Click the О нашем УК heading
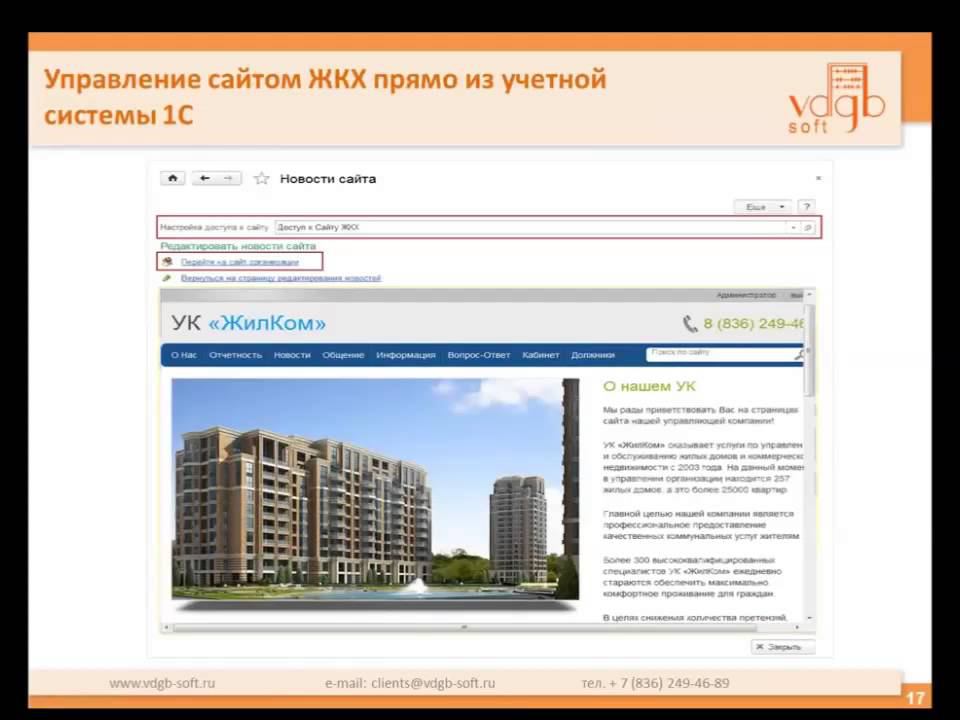 (x=649, y=386)
